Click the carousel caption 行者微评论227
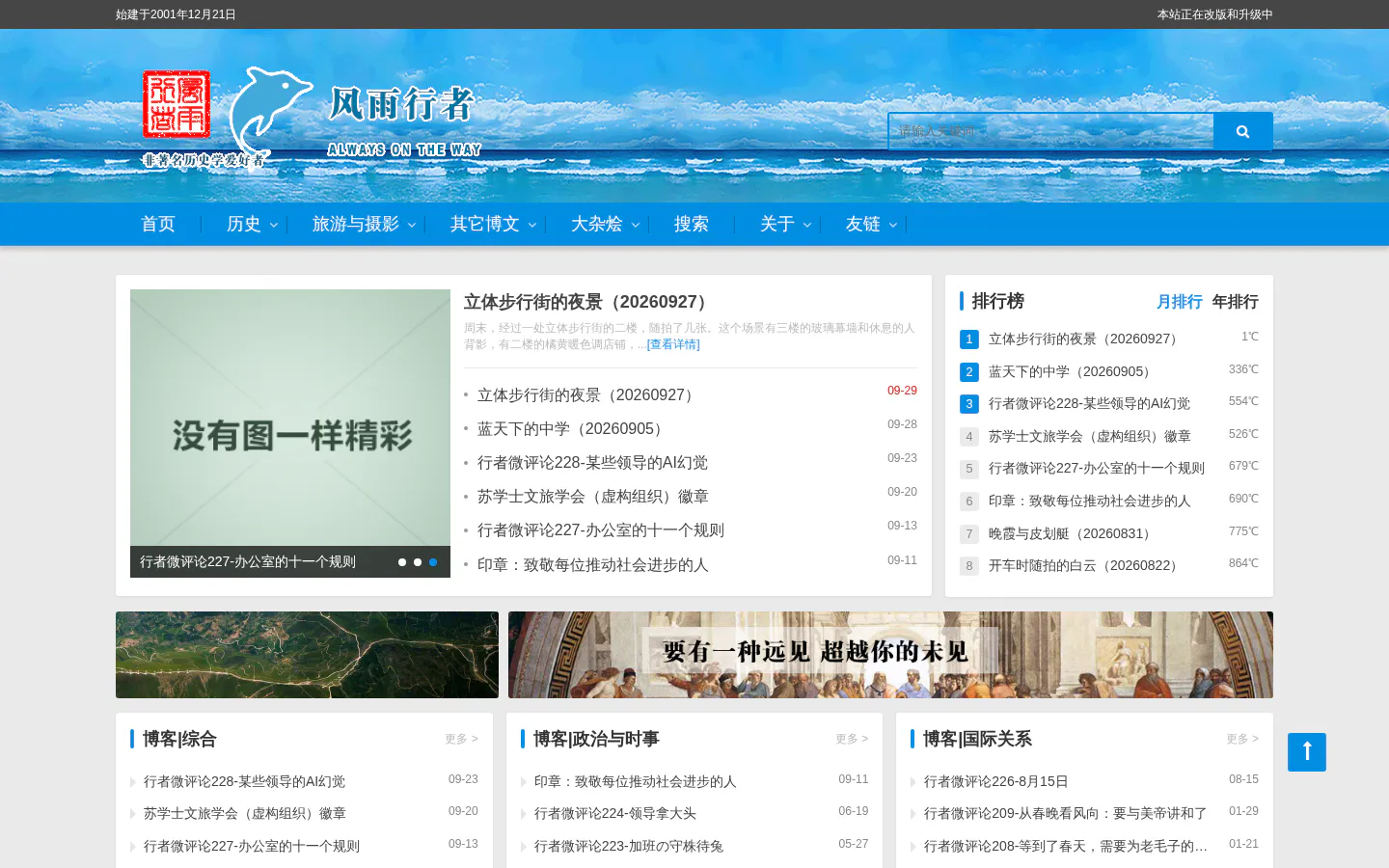The height and width of the screenshot is (868, 1389). [x=248, y=562]
